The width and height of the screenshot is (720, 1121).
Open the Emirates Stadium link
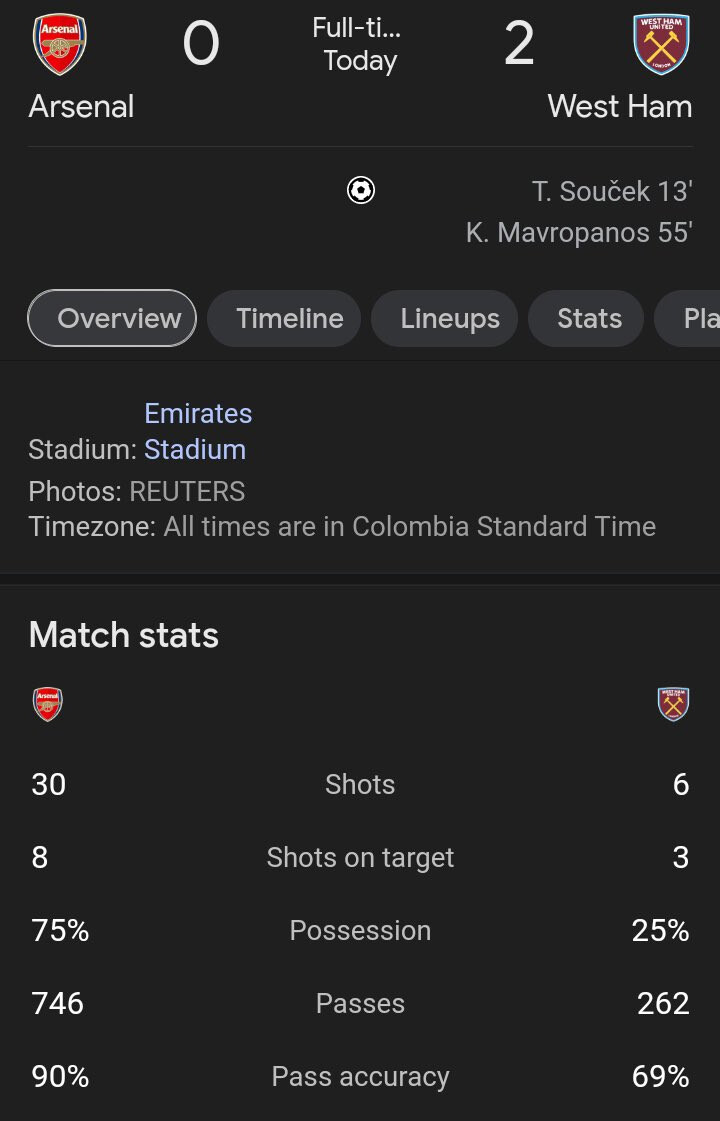[197, 431]
